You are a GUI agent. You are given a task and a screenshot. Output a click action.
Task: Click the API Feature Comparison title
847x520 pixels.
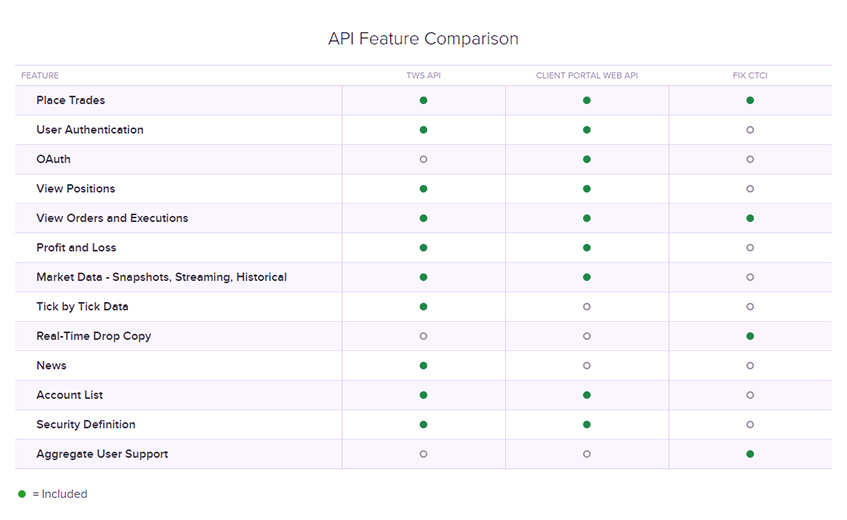click(x=424, y=39)
